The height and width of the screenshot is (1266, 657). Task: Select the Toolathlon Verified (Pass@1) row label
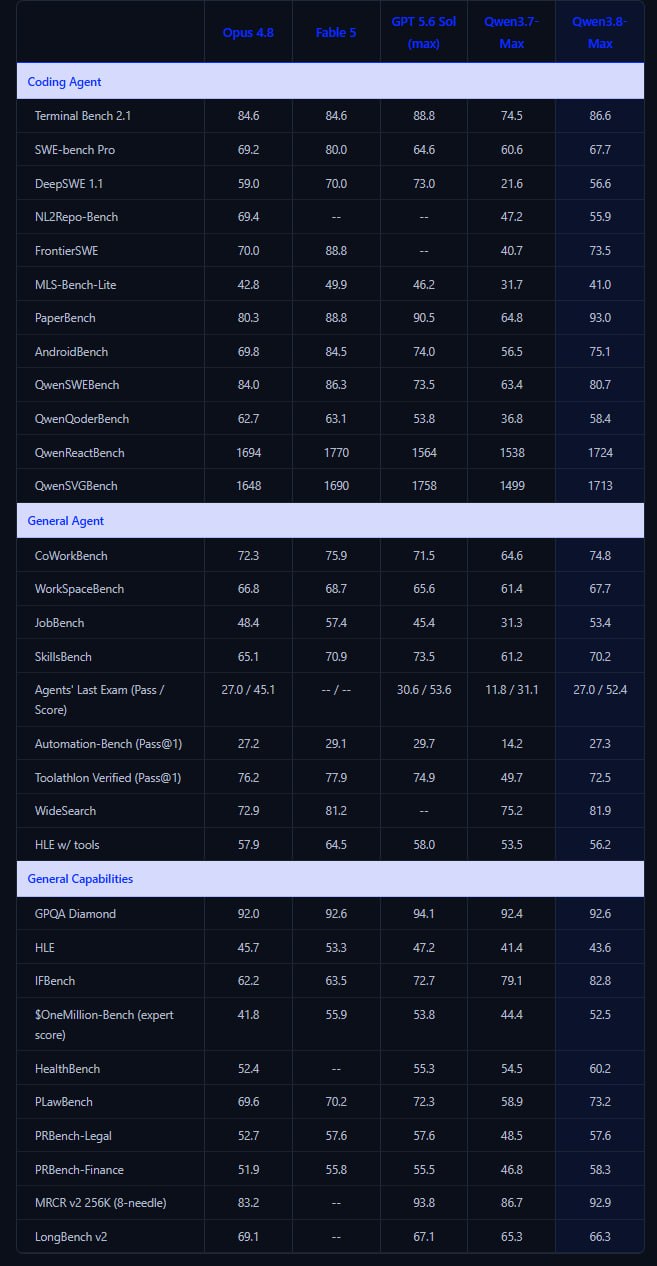(108, 777)
